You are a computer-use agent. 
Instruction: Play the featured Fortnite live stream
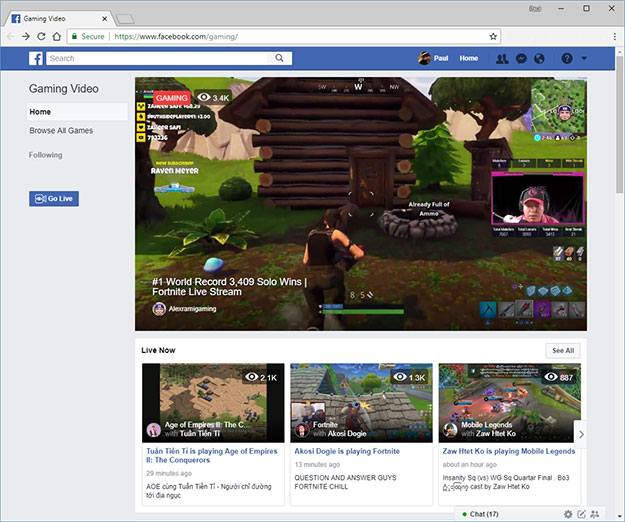coord(361,204)
